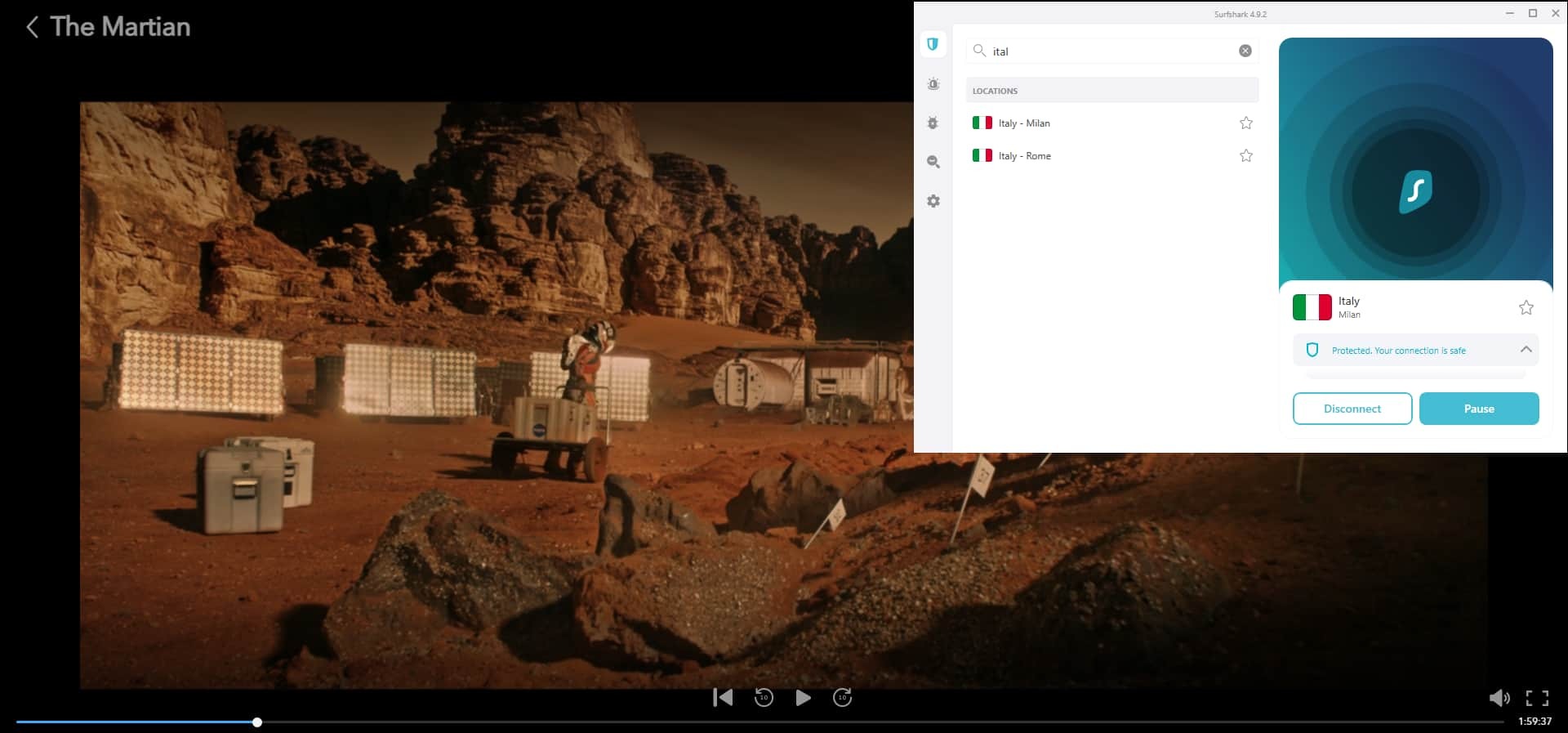1568x733 pixels.
Task: Enter fullscreen mode for the video
Action: point(1537,698)
